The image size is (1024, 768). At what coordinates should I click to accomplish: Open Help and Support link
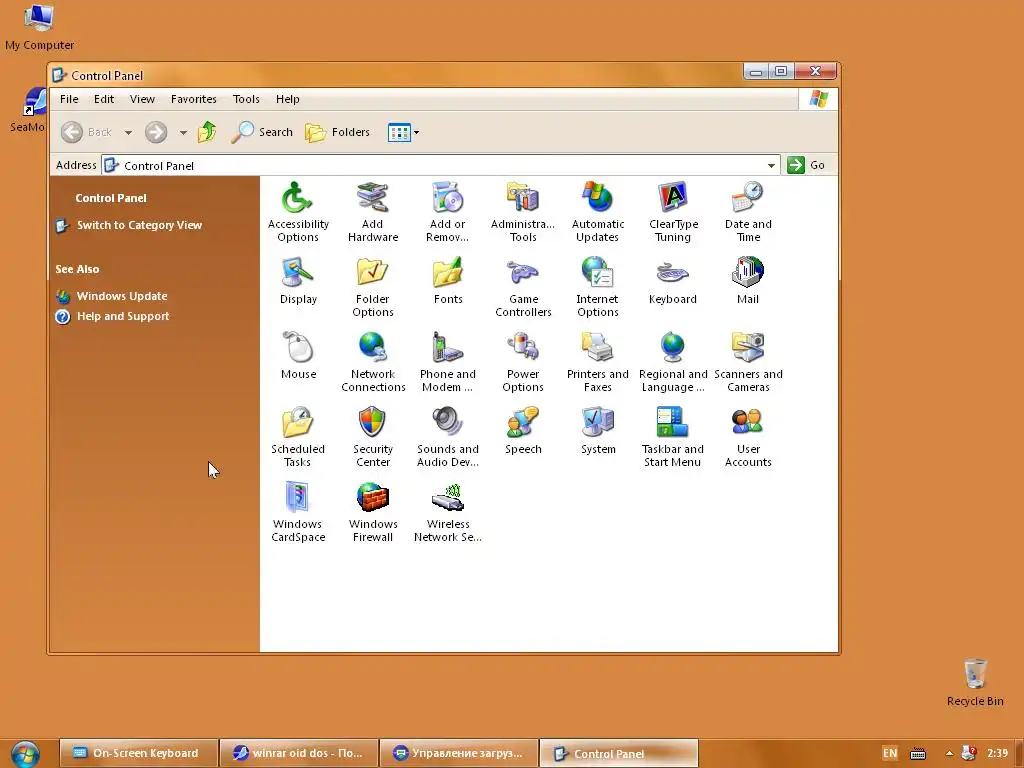123,317
